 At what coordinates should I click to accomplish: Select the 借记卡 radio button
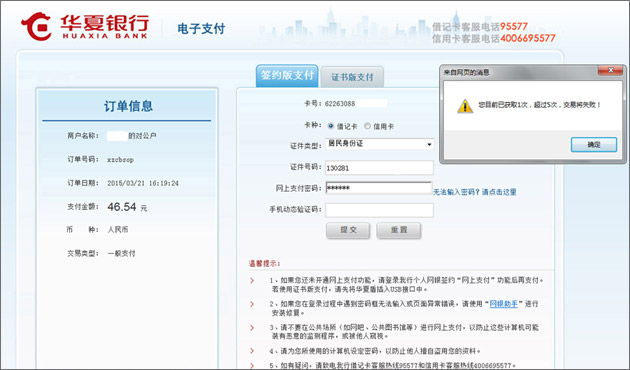(331, 126)
